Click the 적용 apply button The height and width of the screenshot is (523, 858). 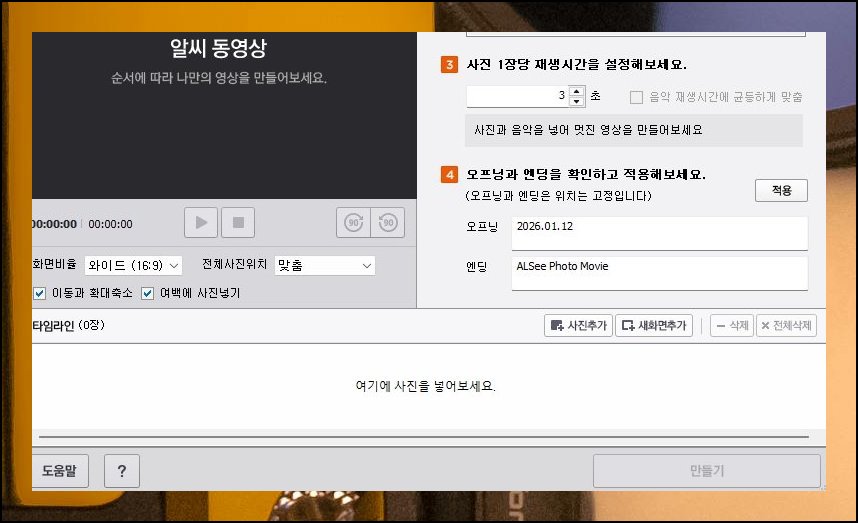pyautogui.click(x=781, y=190)
